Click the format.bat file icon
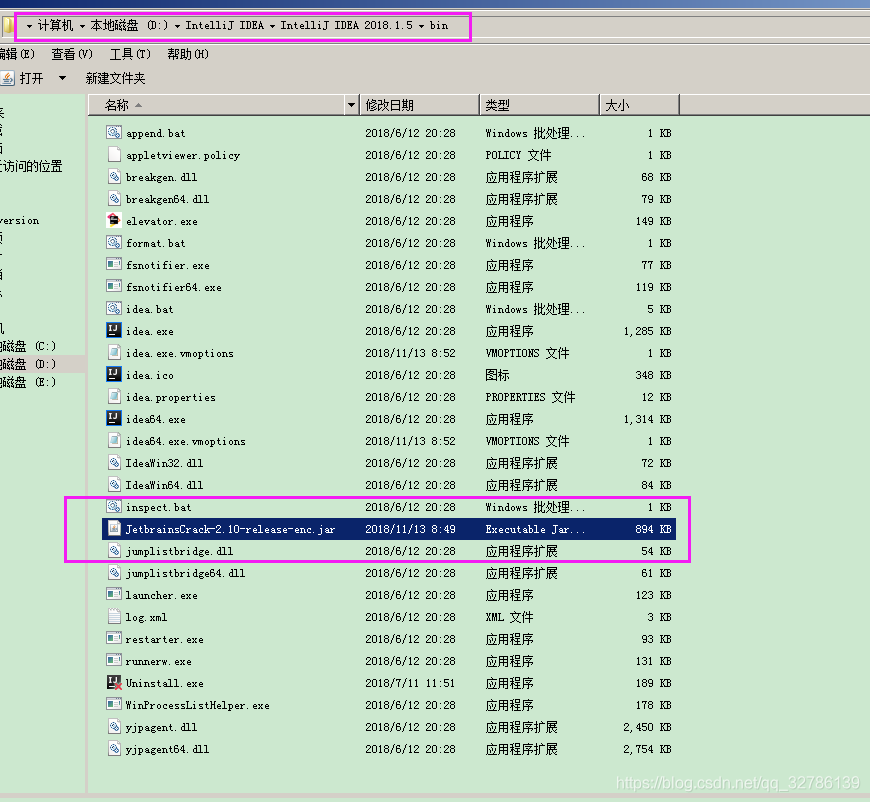The width and height of the screenshot is (870, 802). click(114, 243)
